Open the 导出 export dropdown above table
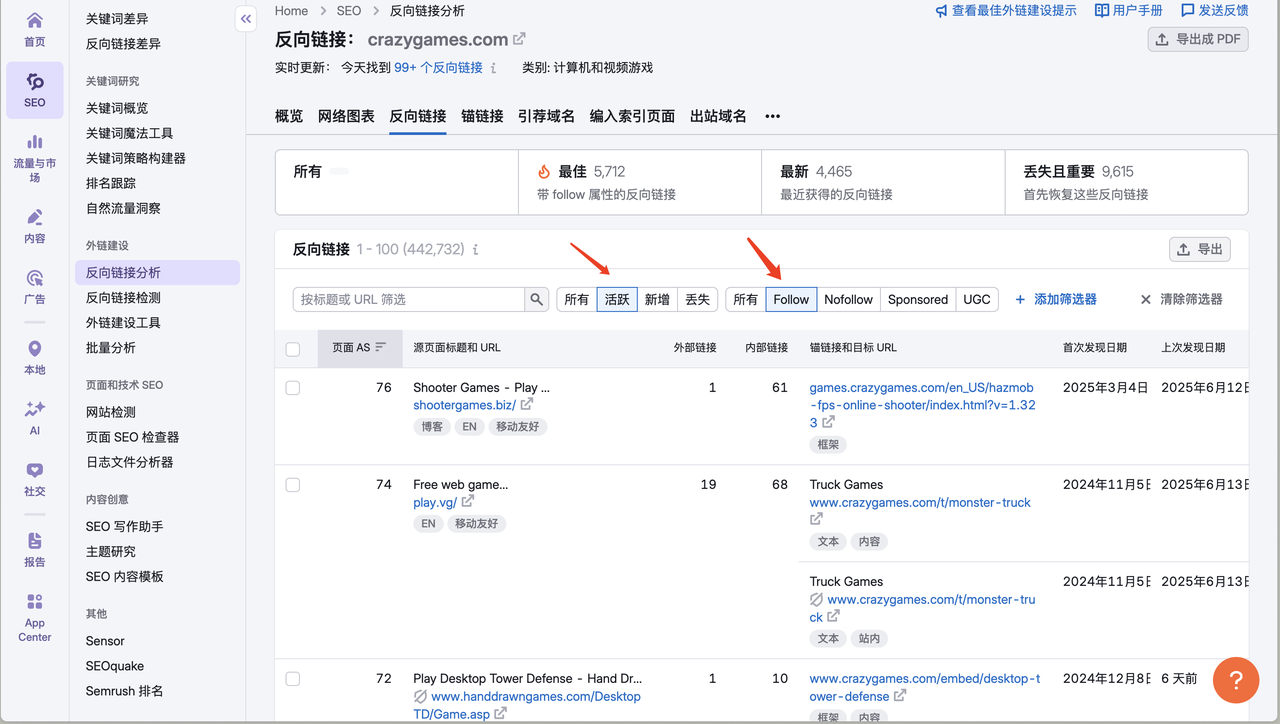Image resolution: width=1280 pixels, height=724 pixels. pyautogui.click(x=1199, y=249)
